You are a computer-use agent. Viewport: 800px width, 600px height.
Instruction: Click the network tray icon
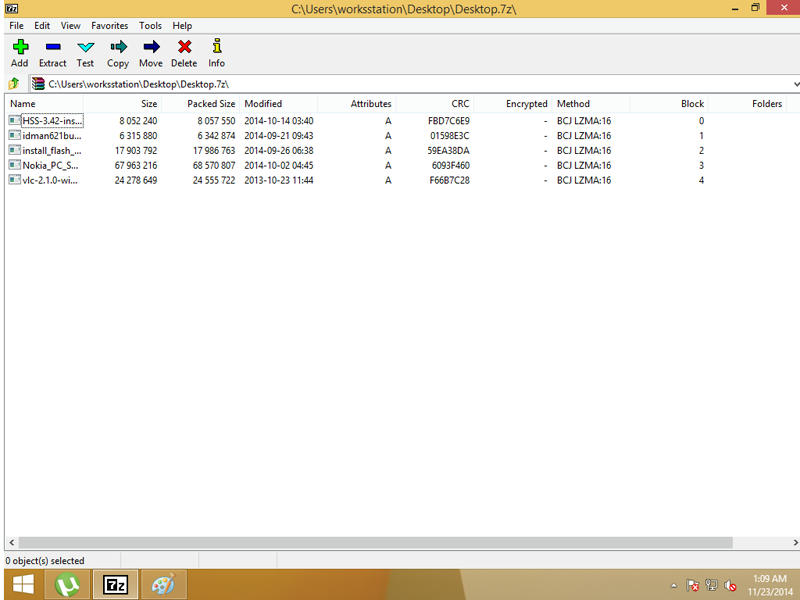(x=711, y=585)
